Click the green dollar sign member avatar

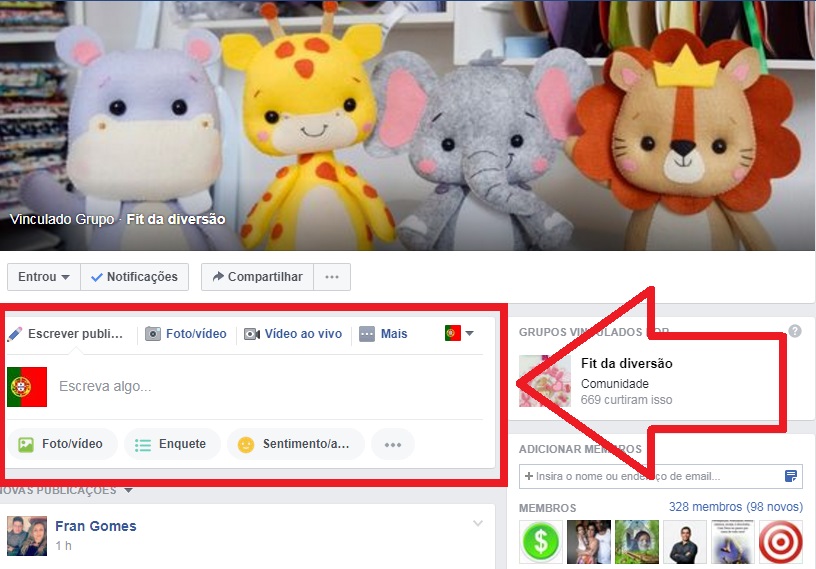[x=541, y=542]
